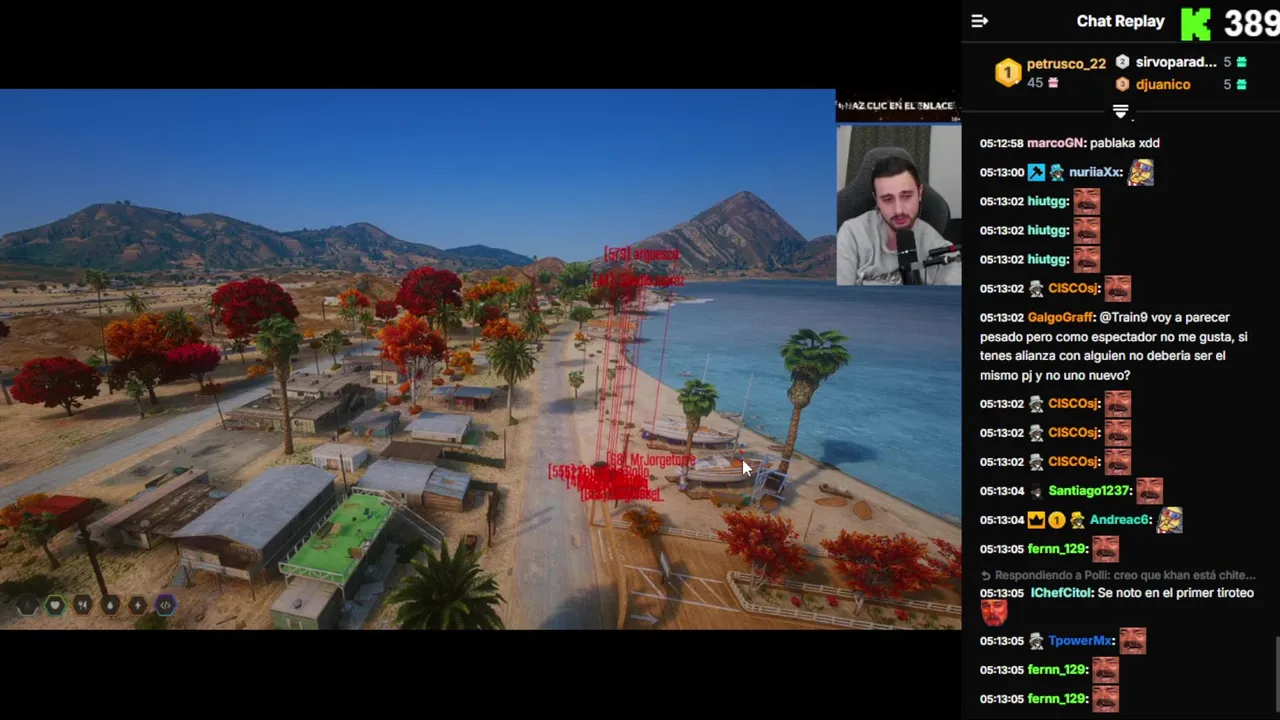Viewport: 1280px width, 720px height.
Task: Click the green gift icon on sirvoparad's row
Action: point(1241,62)
